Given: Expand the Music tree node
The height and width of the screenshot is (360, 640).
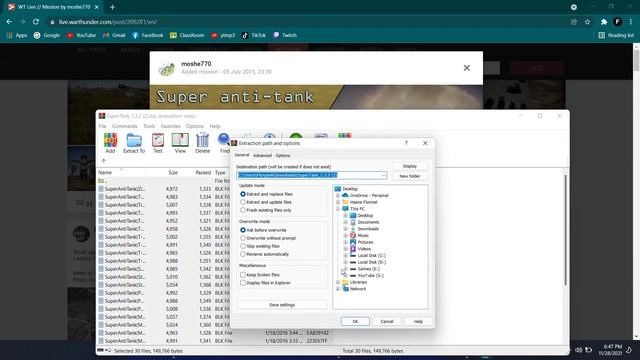Looking at the screenshot, I should 345,236.
